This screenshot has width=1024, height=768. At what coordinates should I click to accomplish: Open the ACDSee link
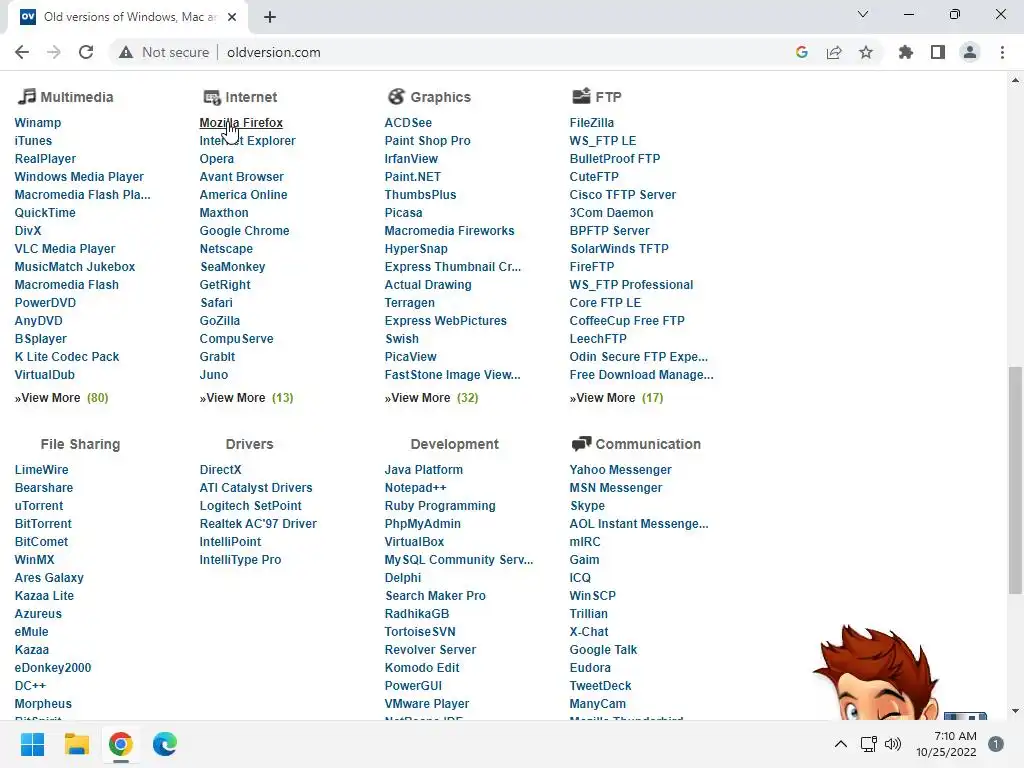point(408,123)
